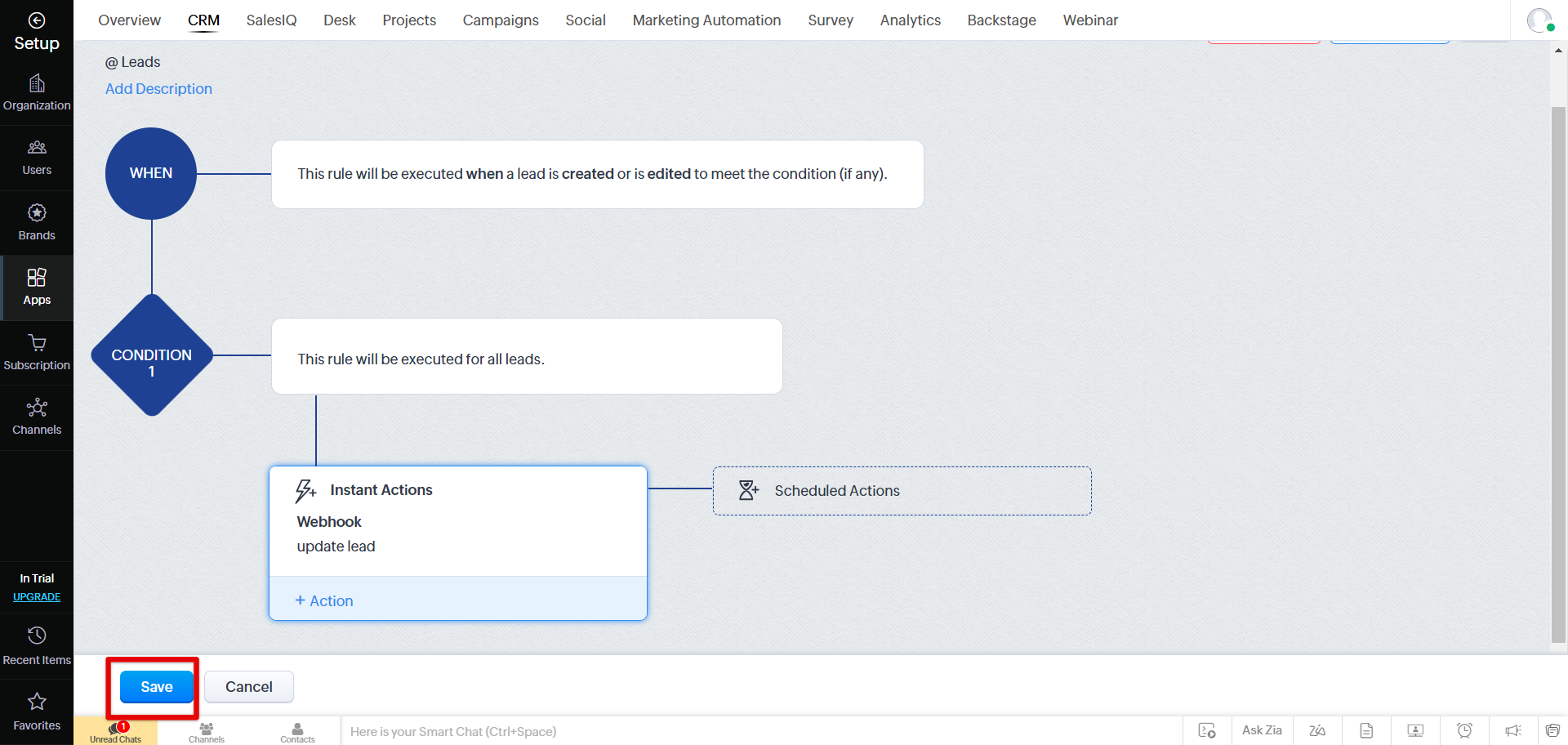Click the 'Webhook' action type label

coord(329,522)
